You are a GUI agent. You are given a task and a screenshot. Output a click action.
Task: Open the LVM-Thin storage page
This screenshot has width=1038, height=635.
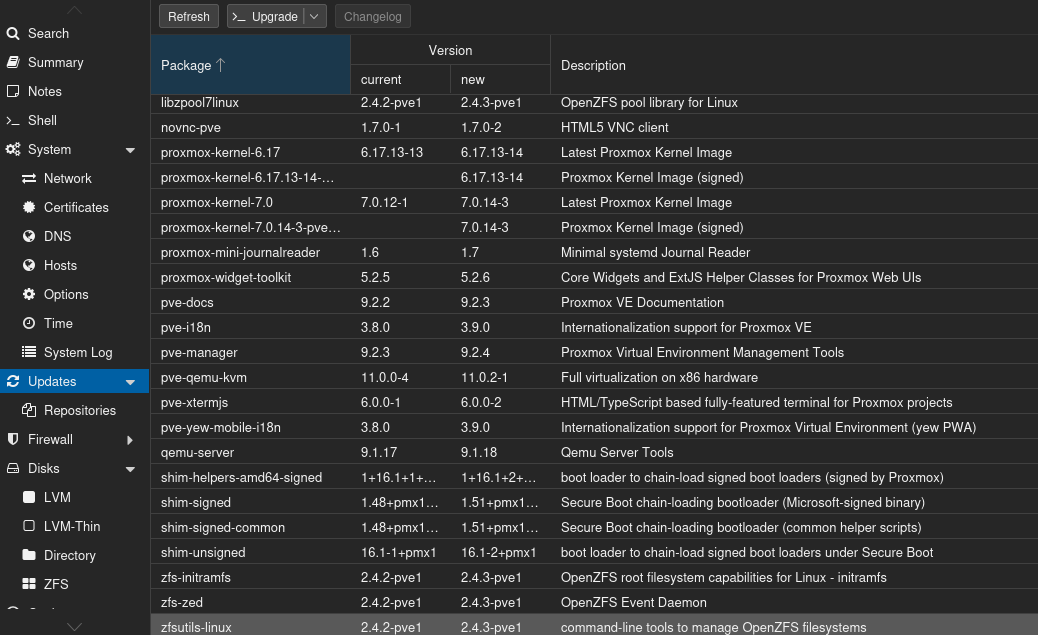[75, 526]
